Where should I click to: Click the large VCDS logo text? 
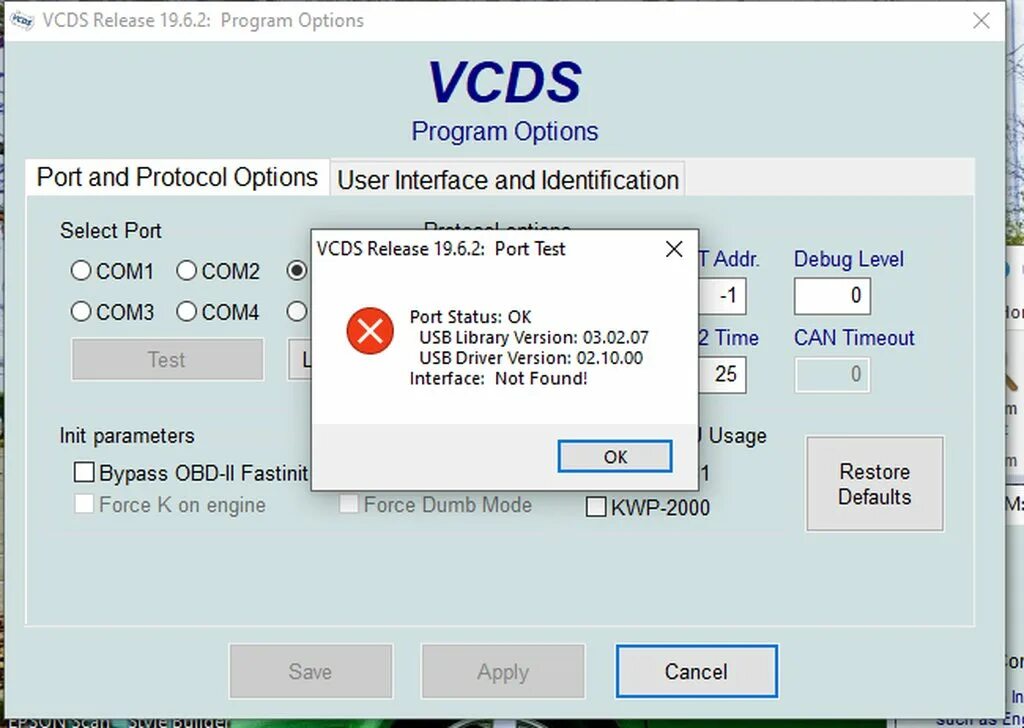pyautogui.click(x=504, y=82)
